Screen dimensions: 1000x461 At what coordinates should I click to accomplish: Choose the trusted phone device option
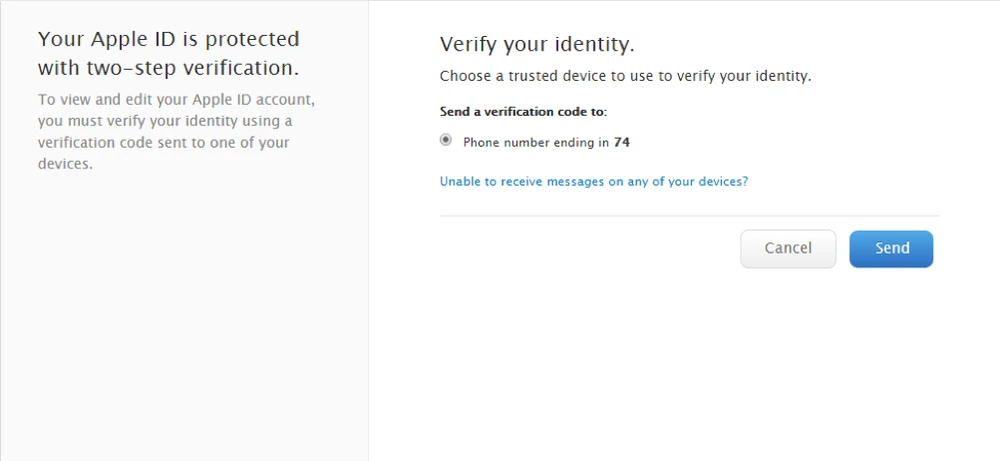446,141
